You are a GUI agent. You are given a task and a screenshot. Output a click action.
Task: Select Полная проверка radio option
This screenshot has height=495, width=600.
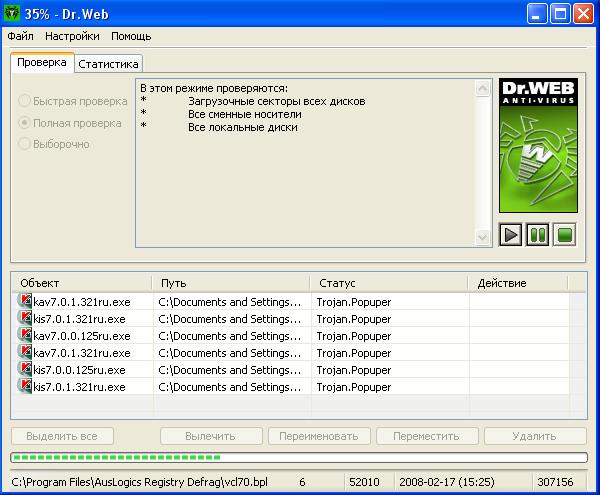70,123
